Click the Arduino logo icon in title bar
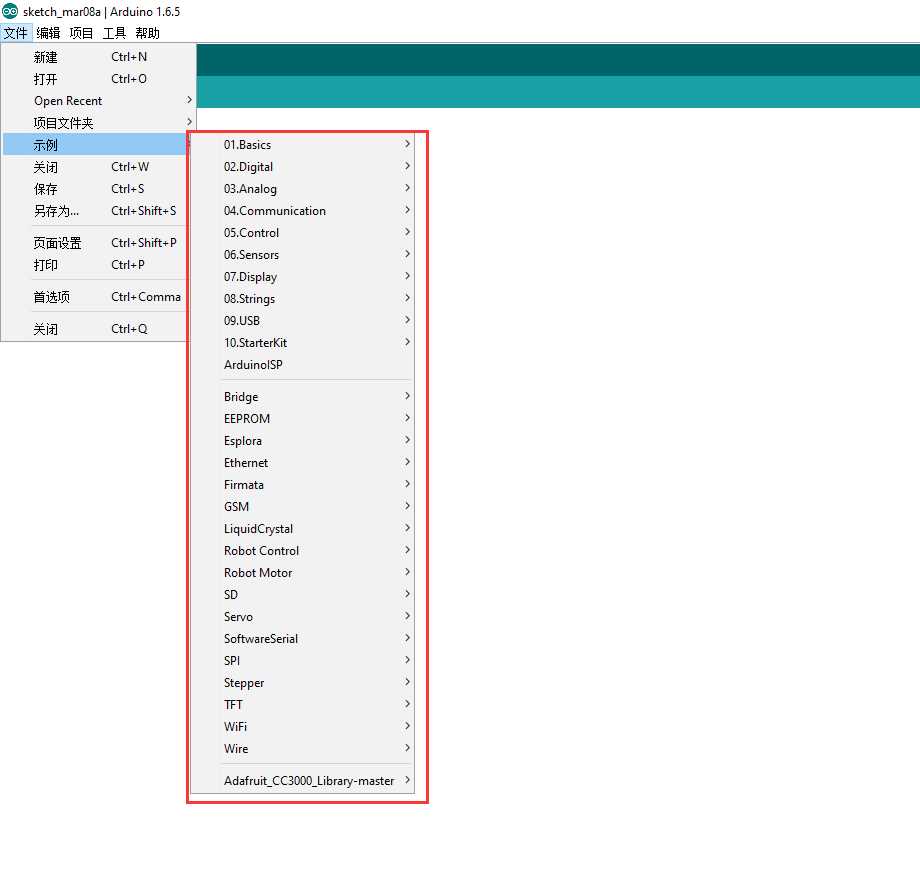 pos(10,11)
